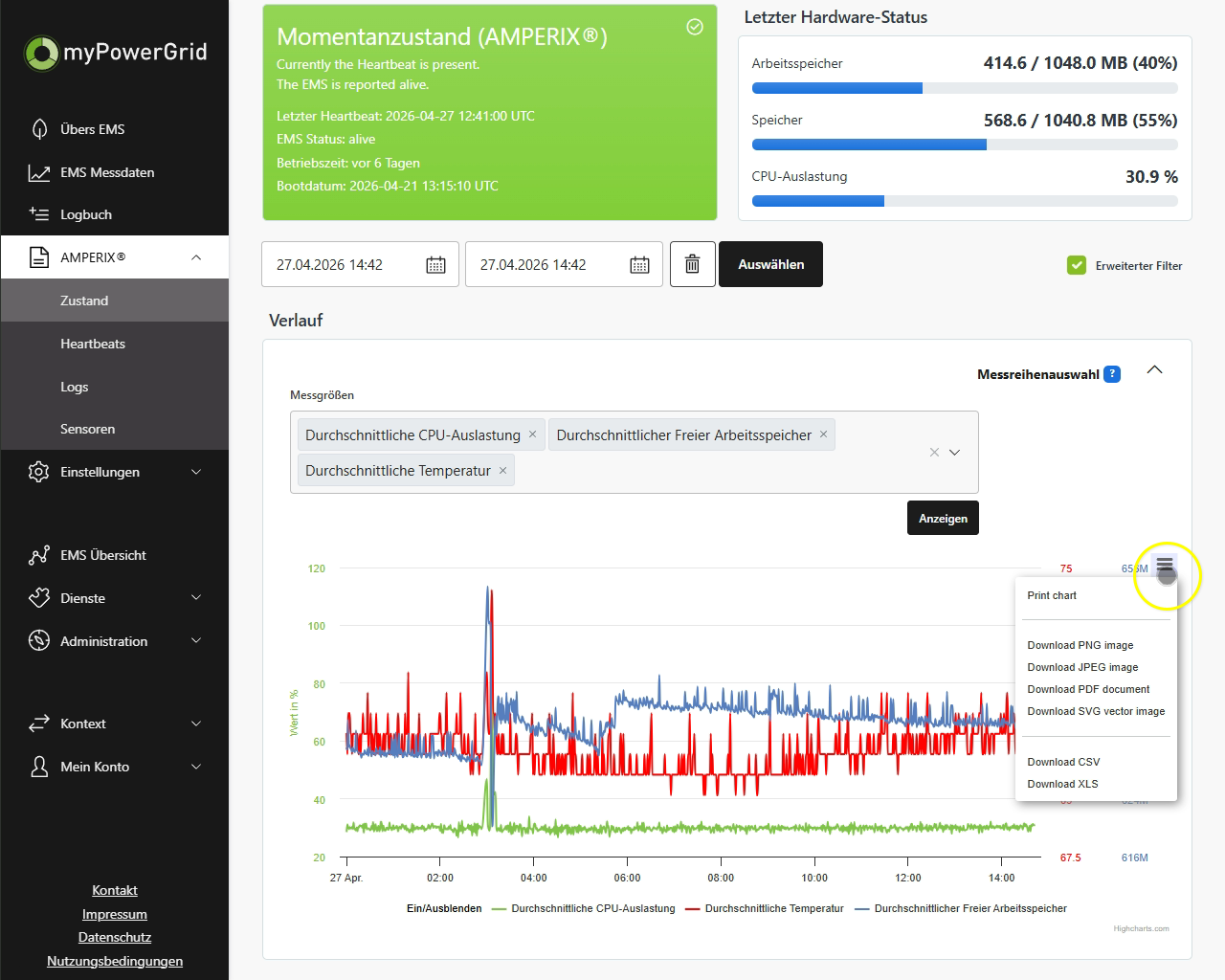Click the AMPERIX document icon
1225x980 pixels.
[39, 257]
